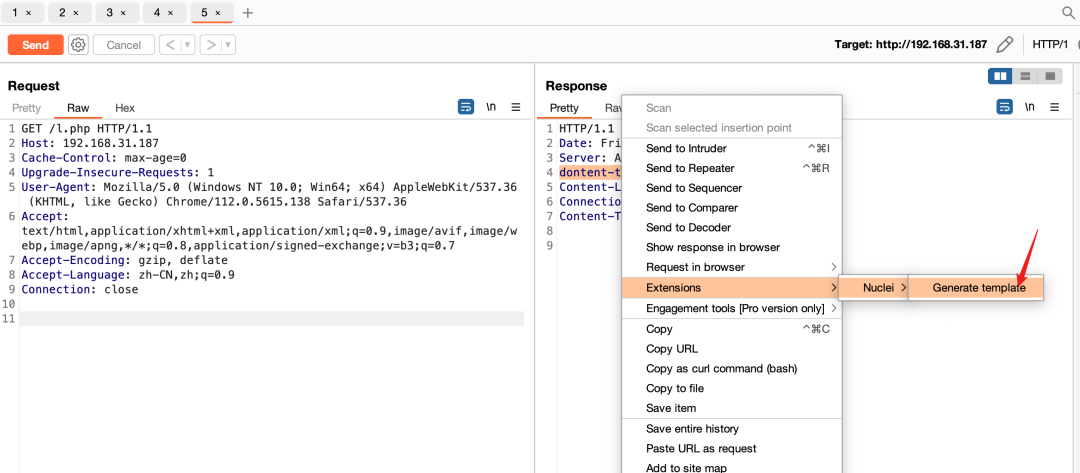Click Generate template menu entry
1080x473 pixels.
(978, 287)
